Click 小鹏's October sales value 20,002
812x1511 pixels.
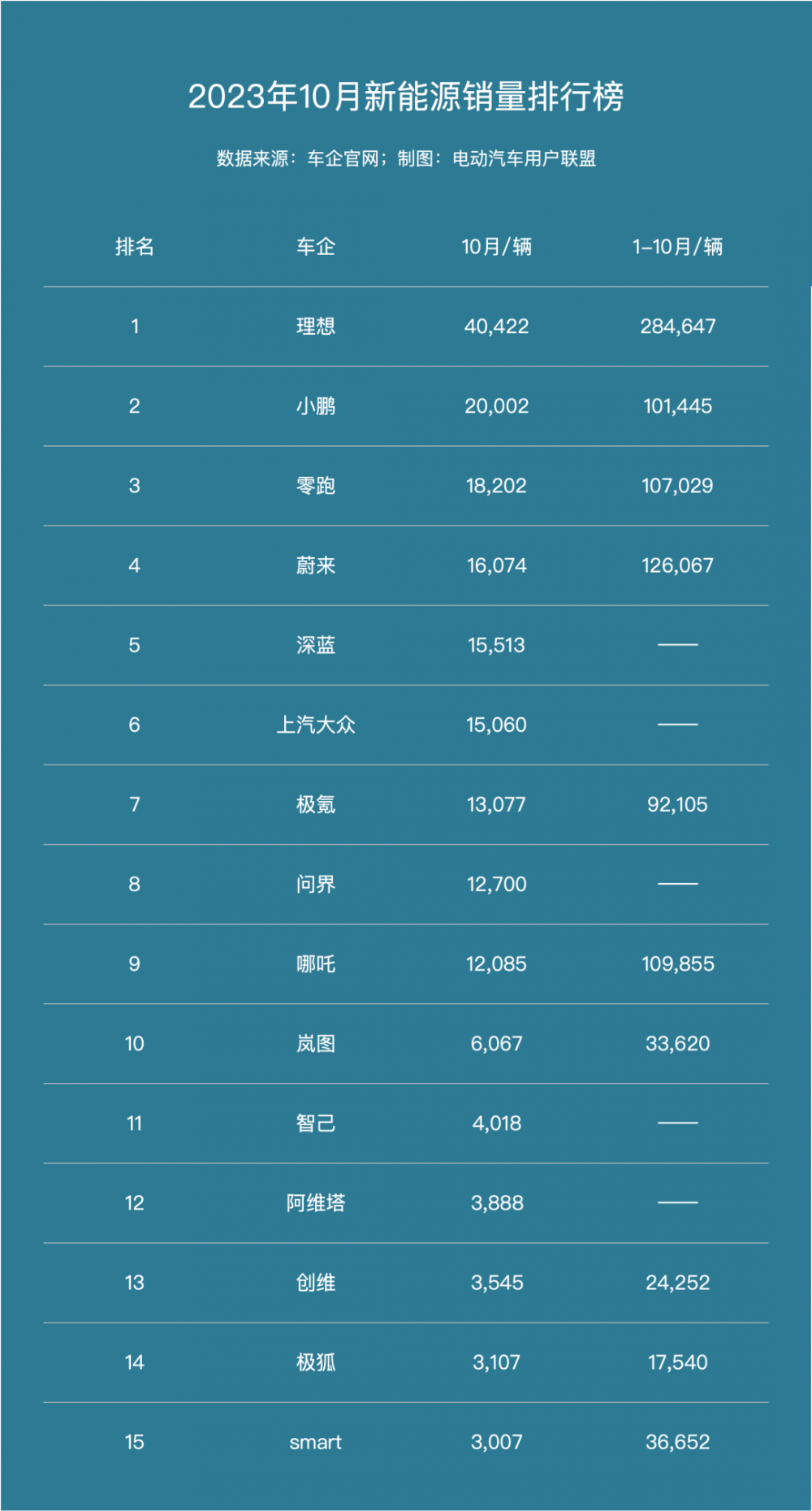[496, 406]
